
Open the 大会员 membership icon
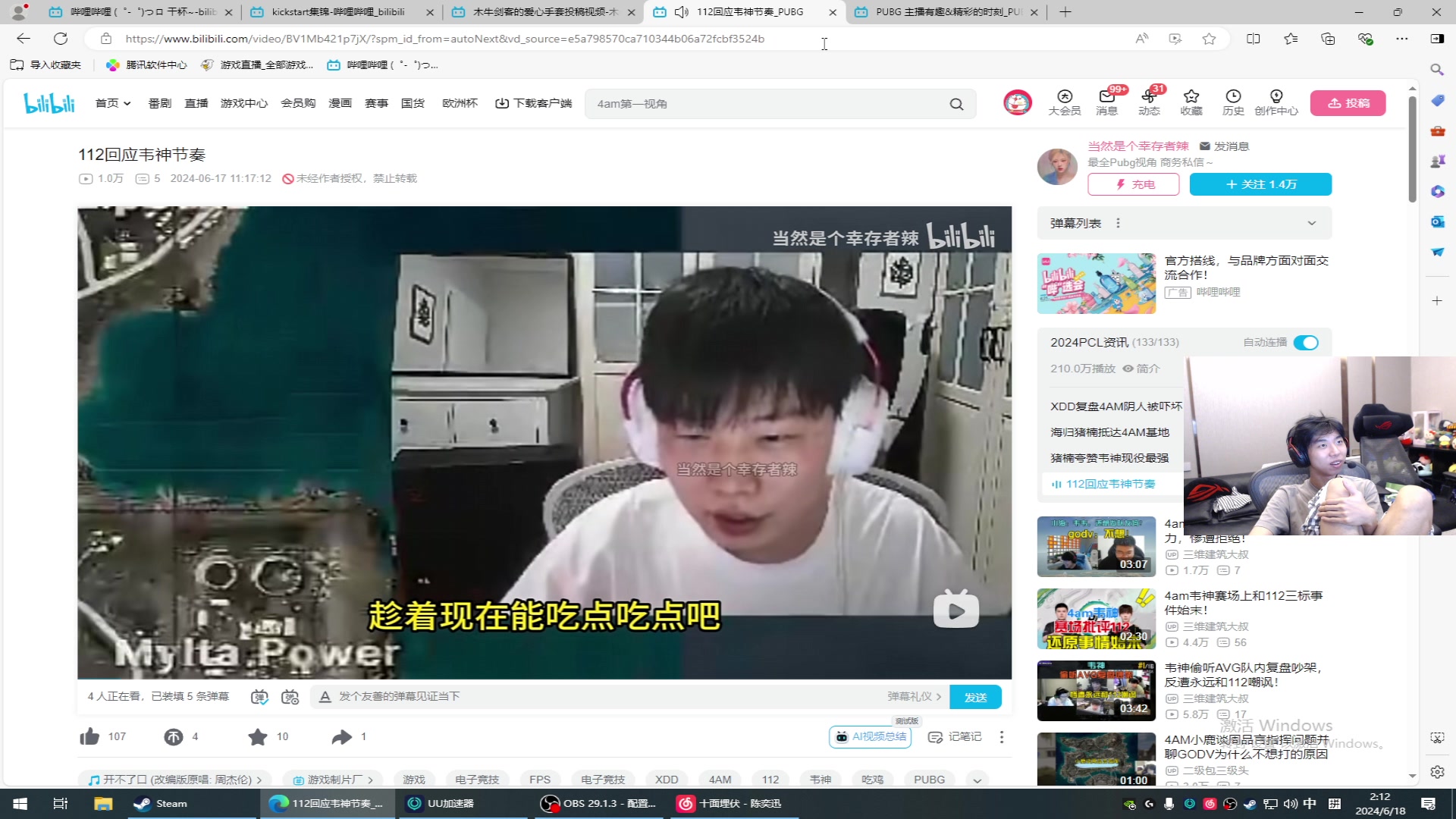[x=1065, y=102]
